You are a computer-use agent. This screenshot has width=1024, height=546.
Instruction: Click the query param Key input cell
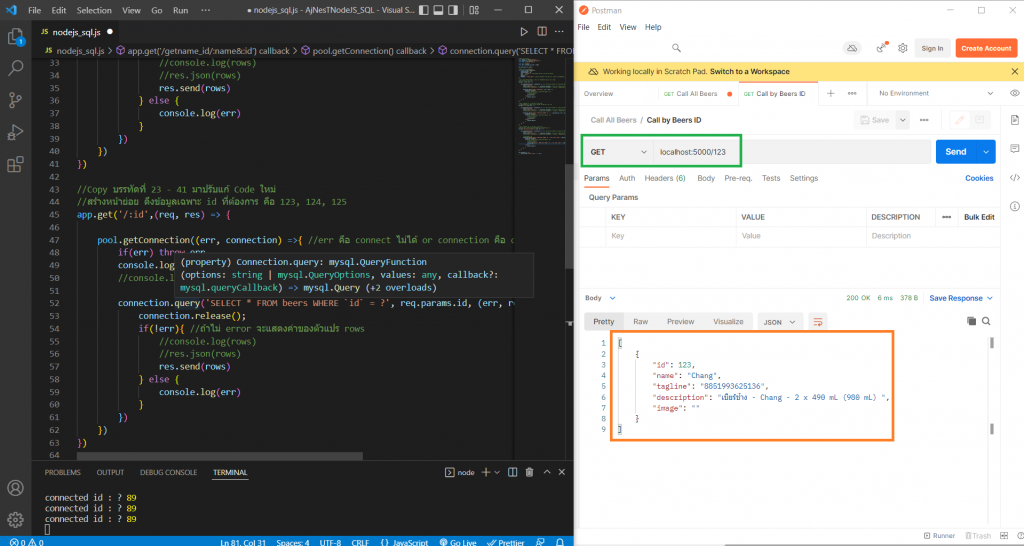pos(671,236)
